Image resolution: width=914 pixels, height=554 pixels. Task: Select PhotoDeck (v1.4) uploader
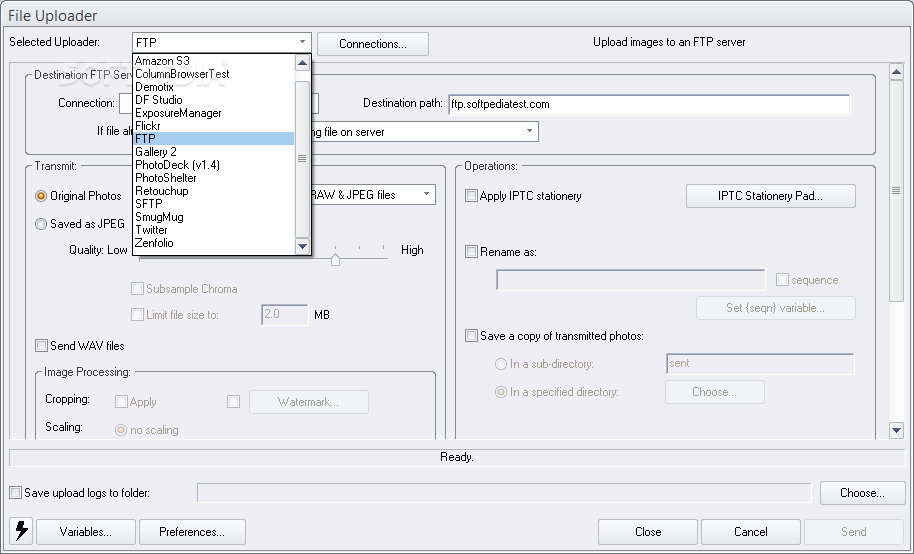click(213, 165)
